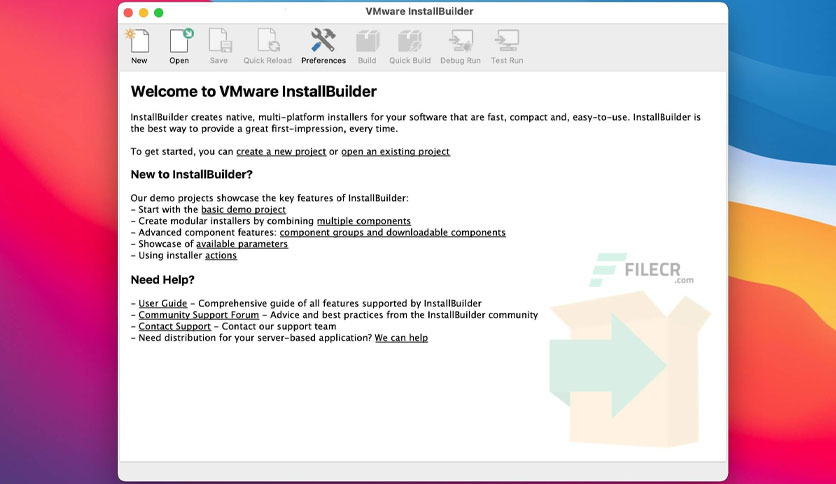Click the New project toolbar icon

click(139, 46)
